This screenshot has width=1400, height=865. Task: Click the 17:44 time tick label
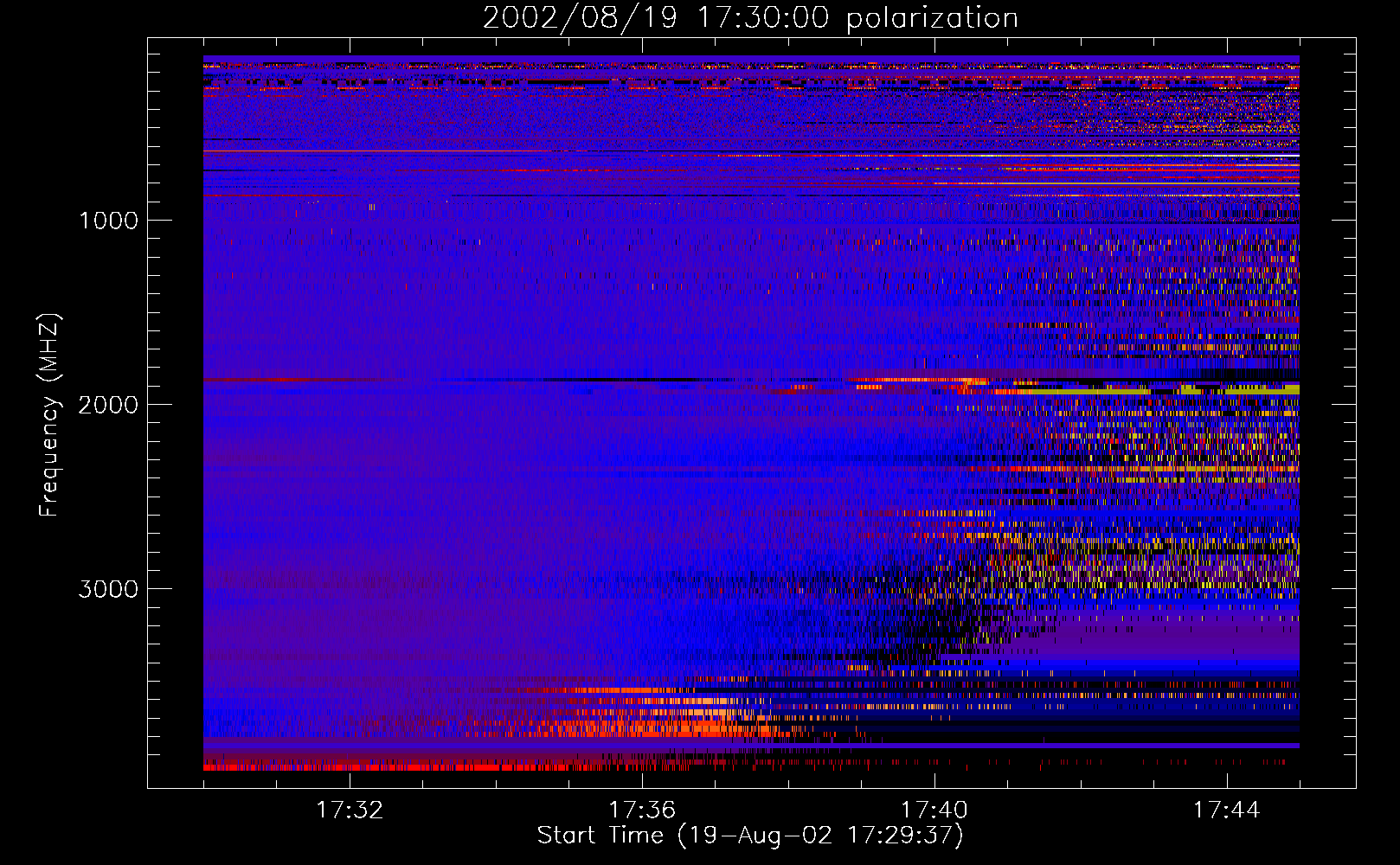coord(1227,811)
